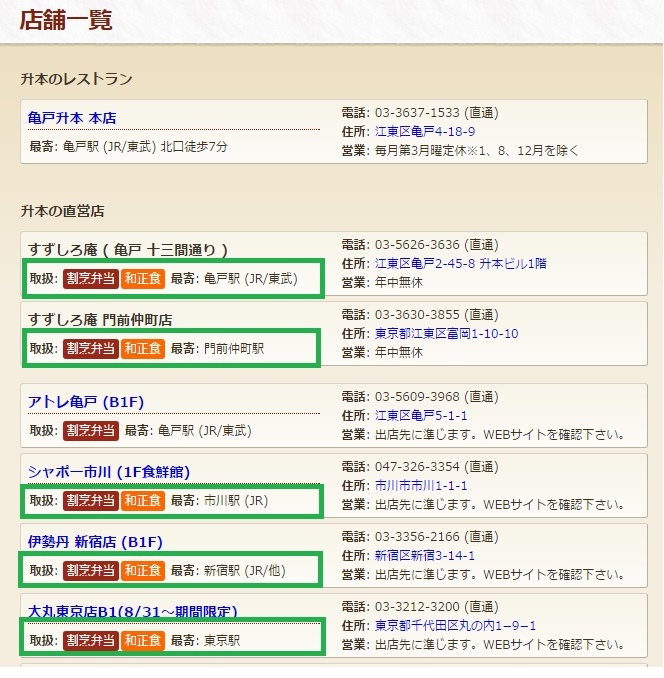Open address link 市川市市川1-1-1
Screen dimensions: 664x678
421,486
